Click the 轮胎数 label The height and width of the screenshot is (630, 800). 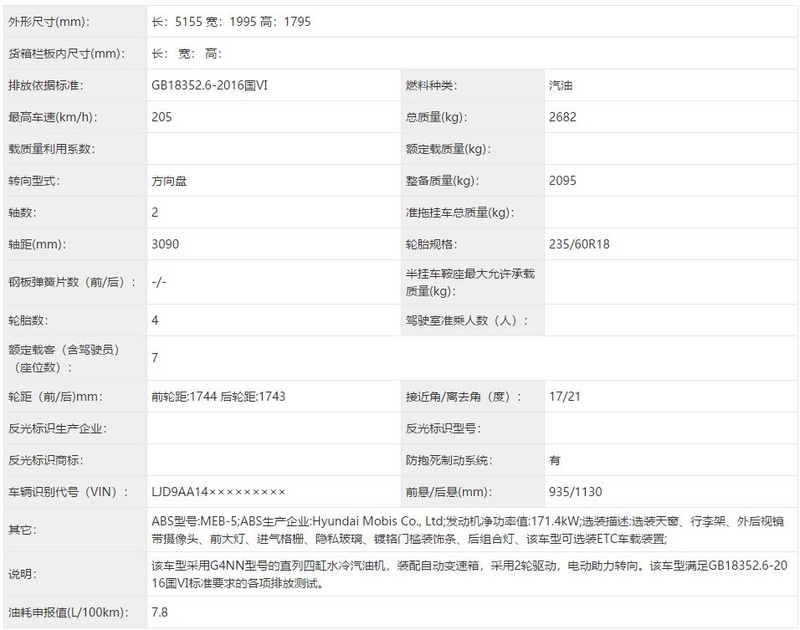[x=28, y=321]
